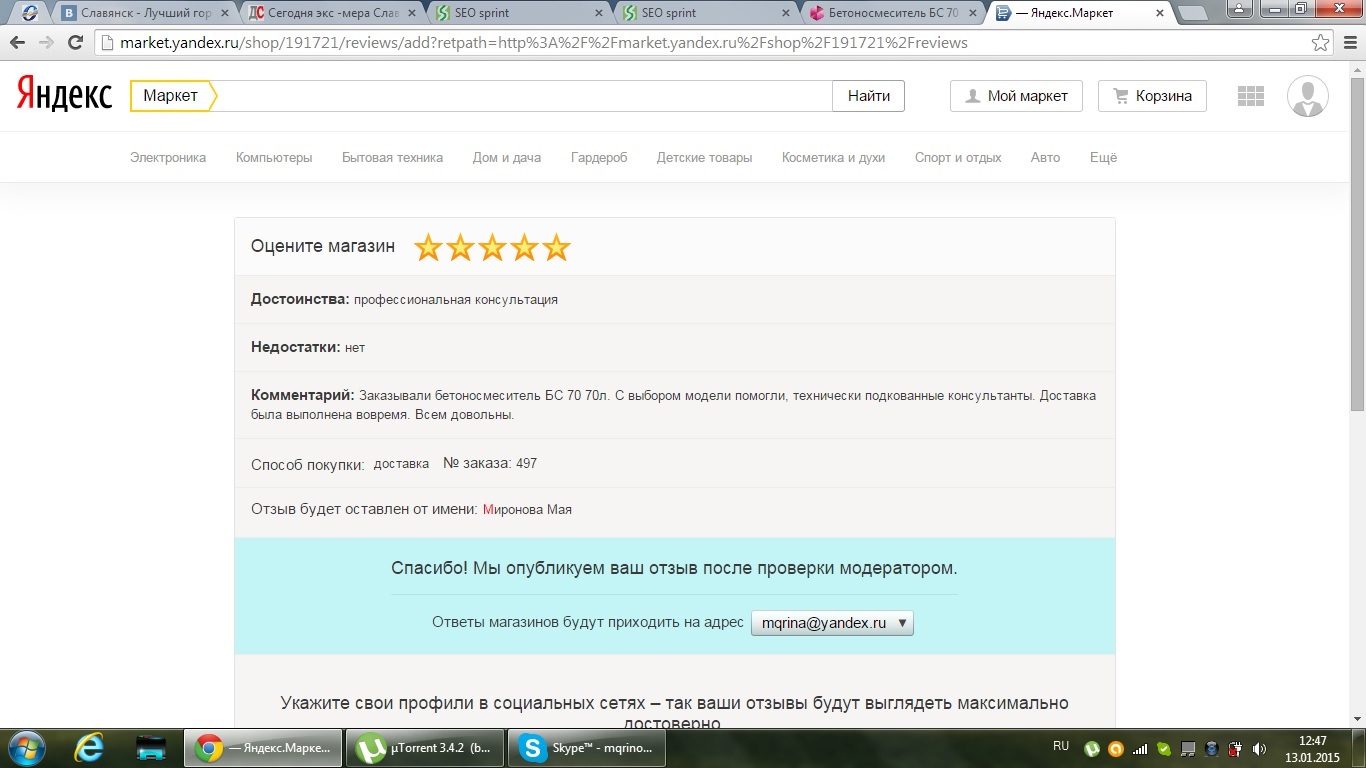
Task: Launch Internet Explorer from the taskbar
Action: pyautogui.click(x=89, y=747)
